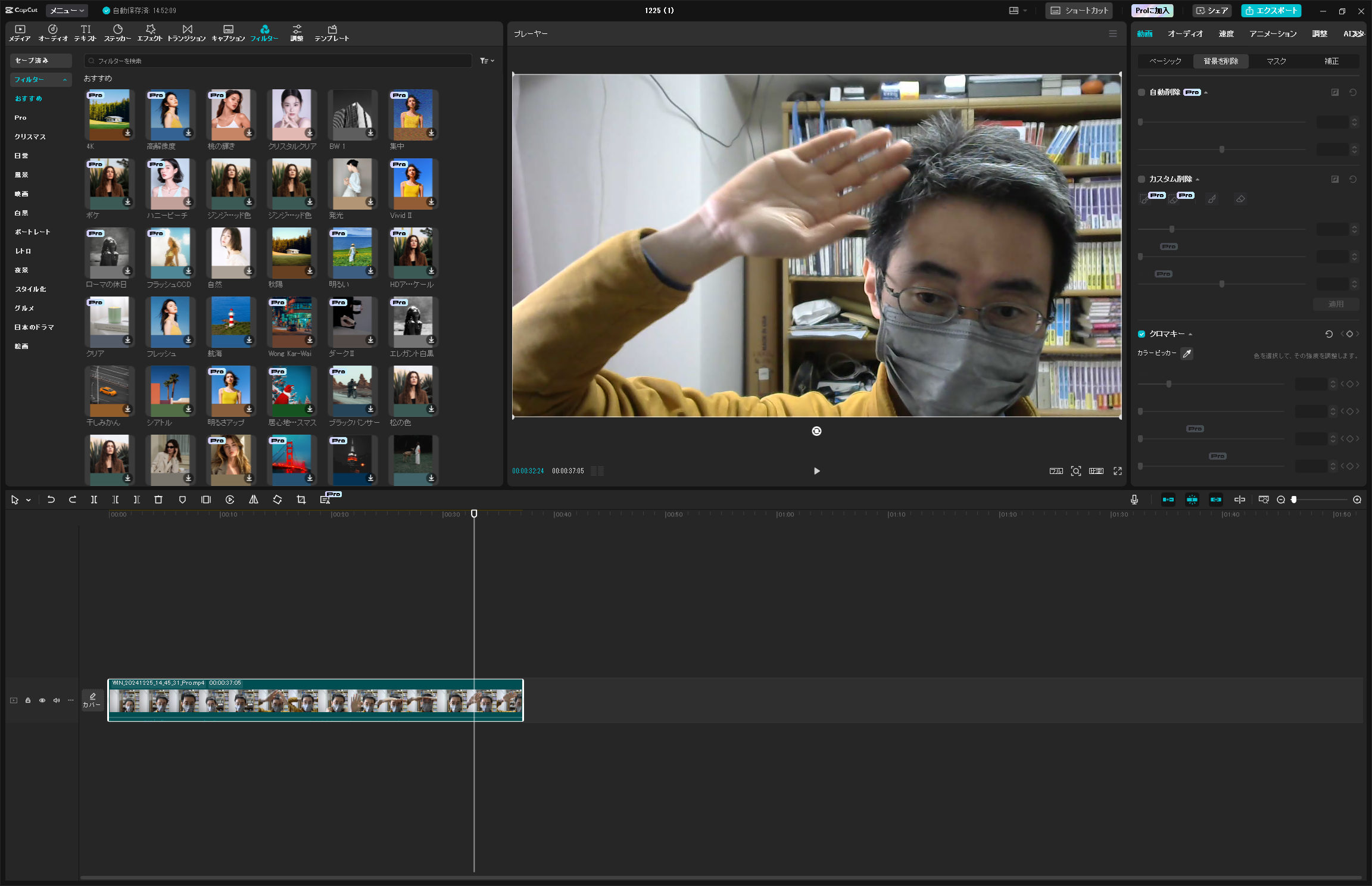Enable the 自動削除 checkbox

pyautogui.click(x=1142, y=92)
